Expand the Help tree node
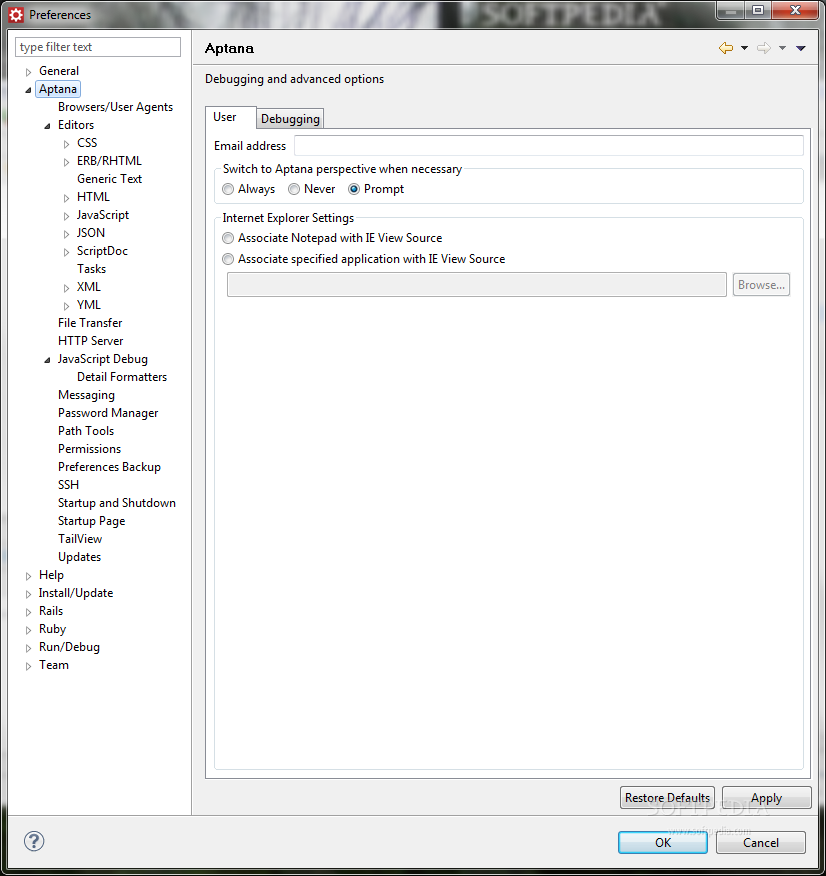Screen dimensions: 826x876 pos(28,576)
